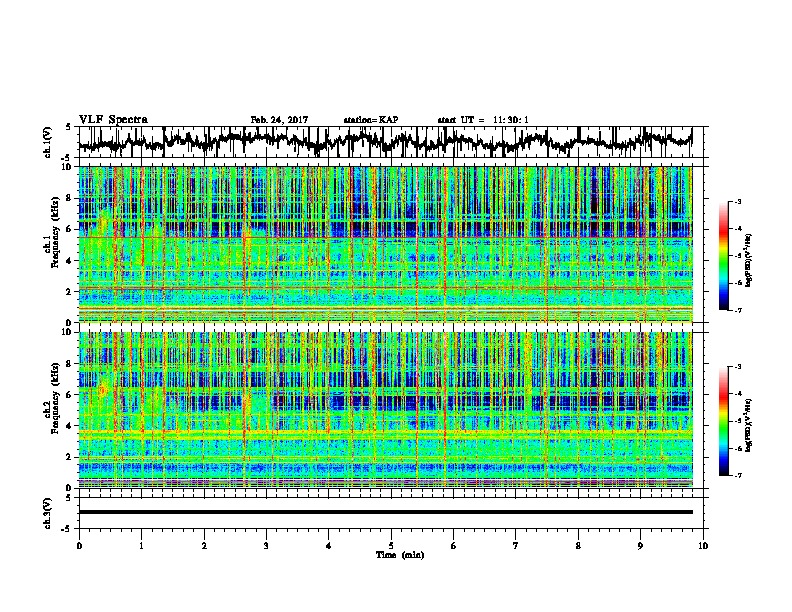This screenshot has width=792, height=612.
Task: Click the "start UT = 11:30: 1" text
Action: pyautogui.click(x=483, y=120)
